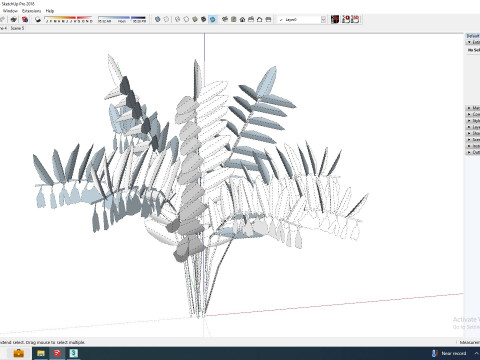Enable Back Edges face style
This screenshot has width=480, height=360.
click(166, 19)
